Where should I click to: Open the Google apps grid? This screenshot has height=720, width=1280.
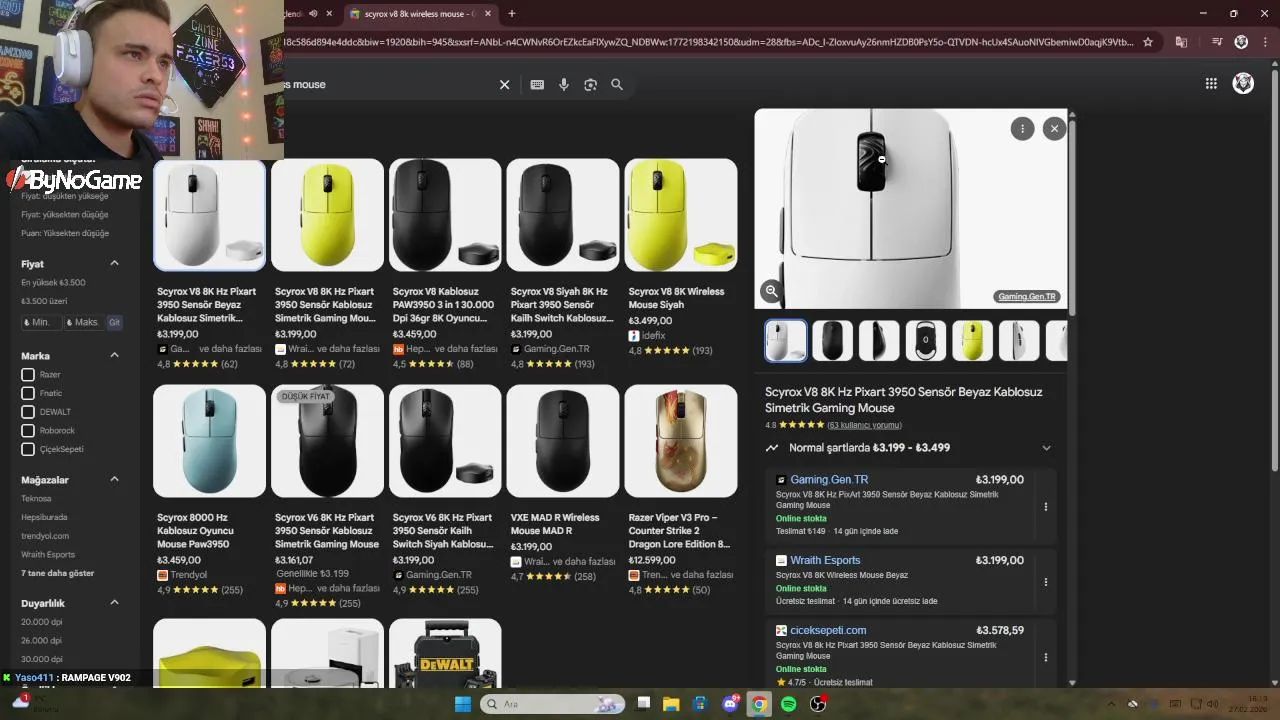tap(1211, 84)
